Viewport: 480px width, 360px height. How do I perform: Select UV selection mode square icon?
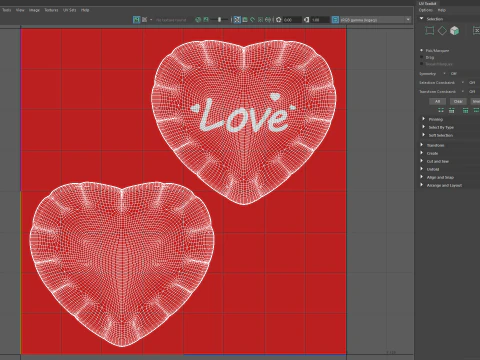point(430,31)
